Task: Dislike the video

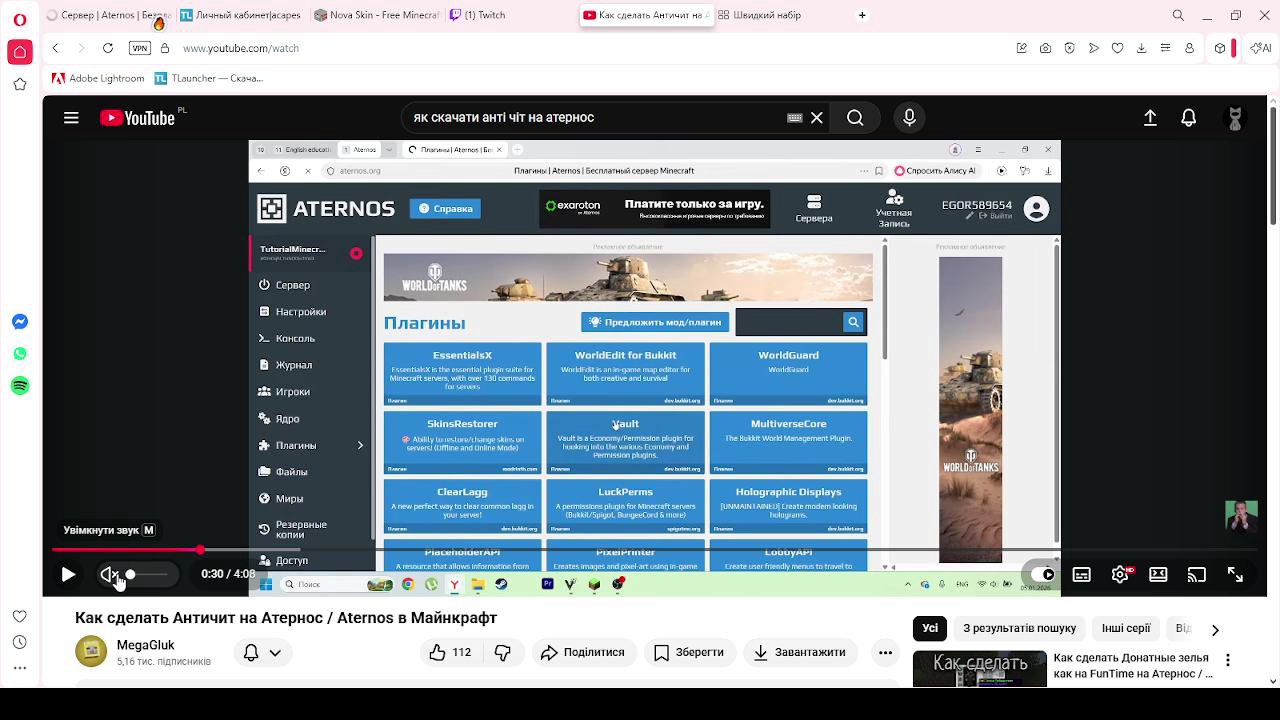Action: click(502, 653)
